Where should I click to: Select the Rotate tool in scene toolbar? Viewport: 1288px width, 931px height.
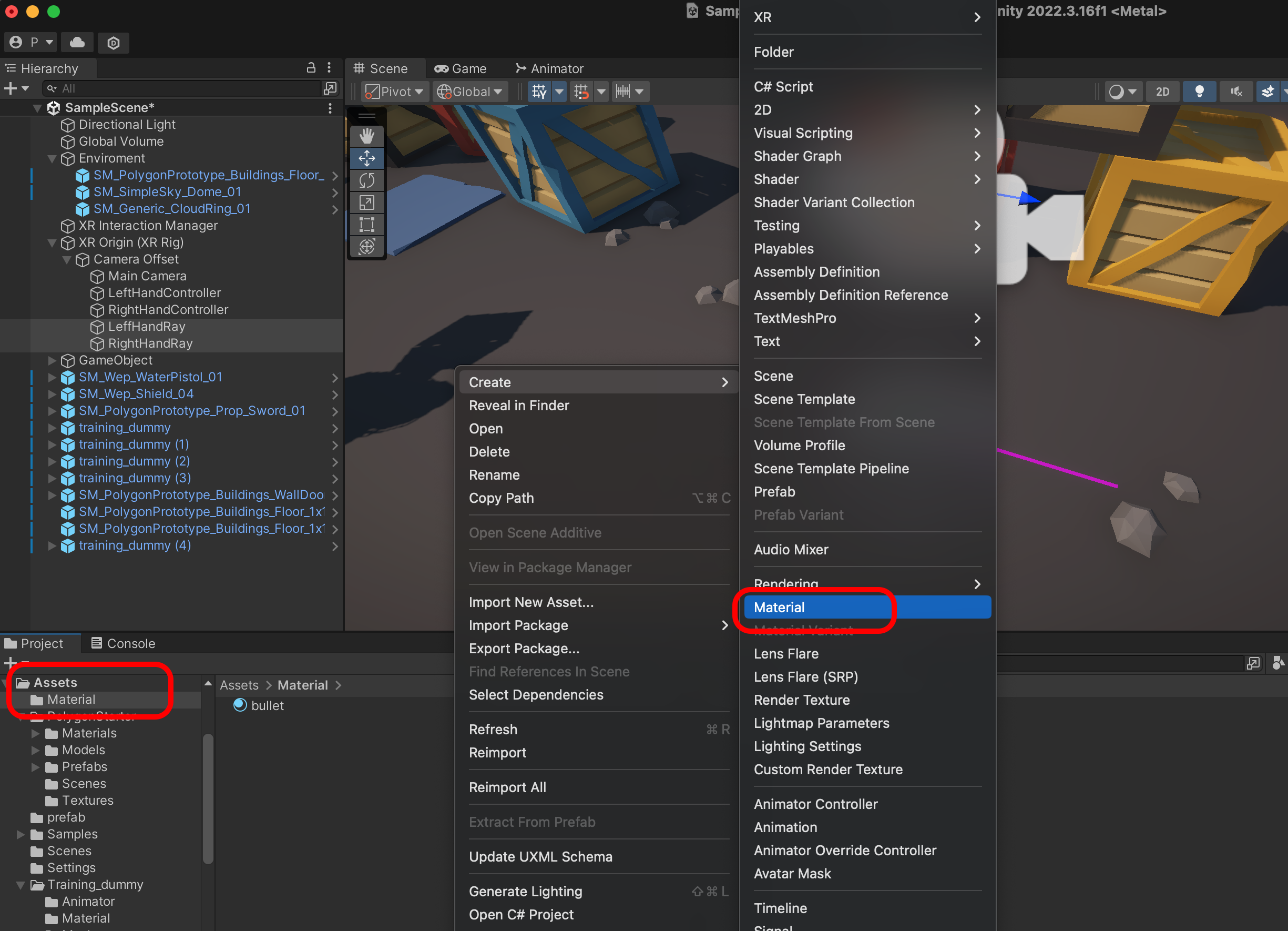click(x=367, y=180)
